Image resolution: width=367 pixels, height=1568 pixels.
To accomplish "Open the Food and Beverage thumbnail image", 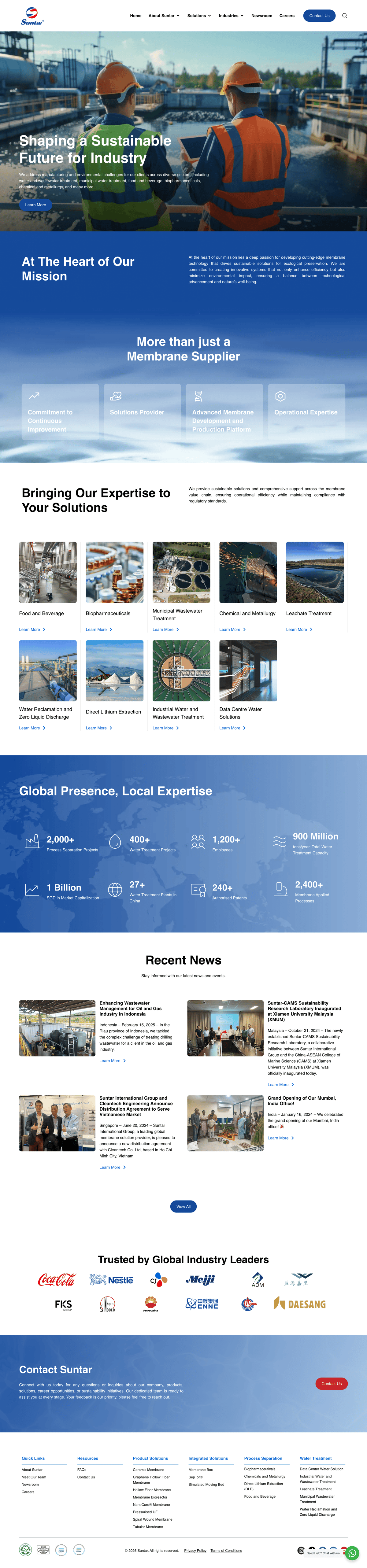I will [48, 572].
